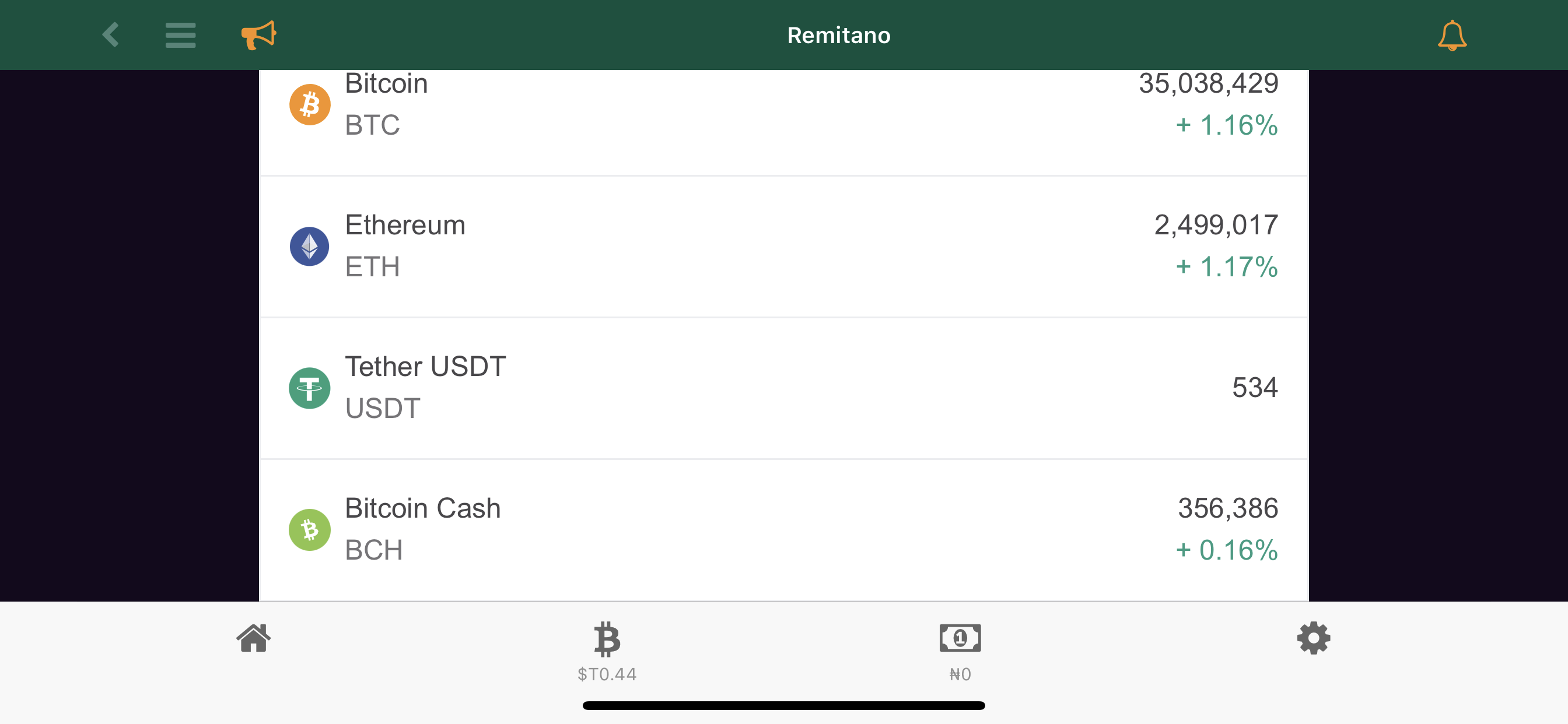Screen dimensions: 1568x724
Task: Tap the Remitano title in the header
Action: [838, 34]
